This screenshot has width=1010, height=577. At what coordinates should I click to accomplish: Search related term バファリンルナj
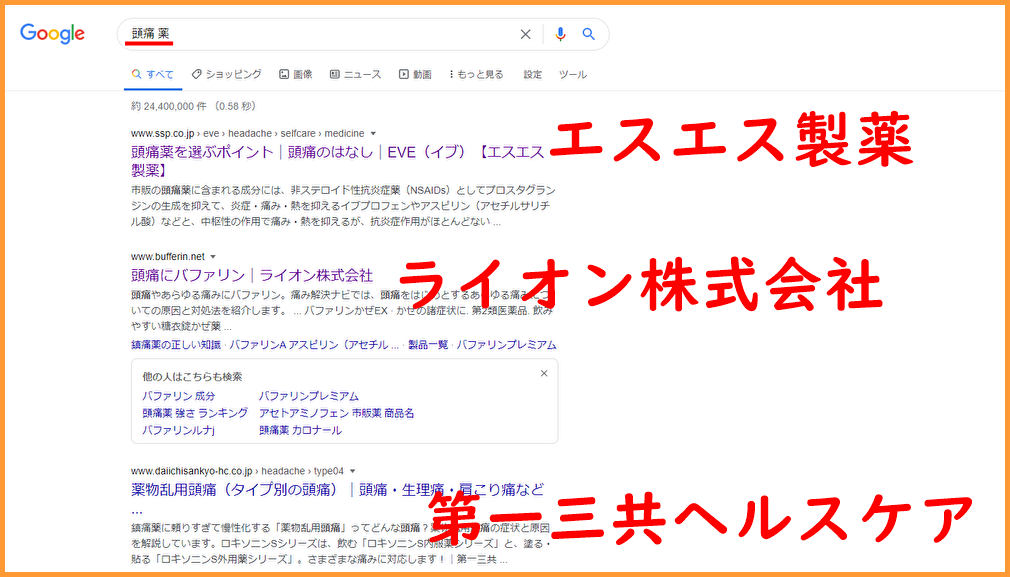click(x=178, y=430)
